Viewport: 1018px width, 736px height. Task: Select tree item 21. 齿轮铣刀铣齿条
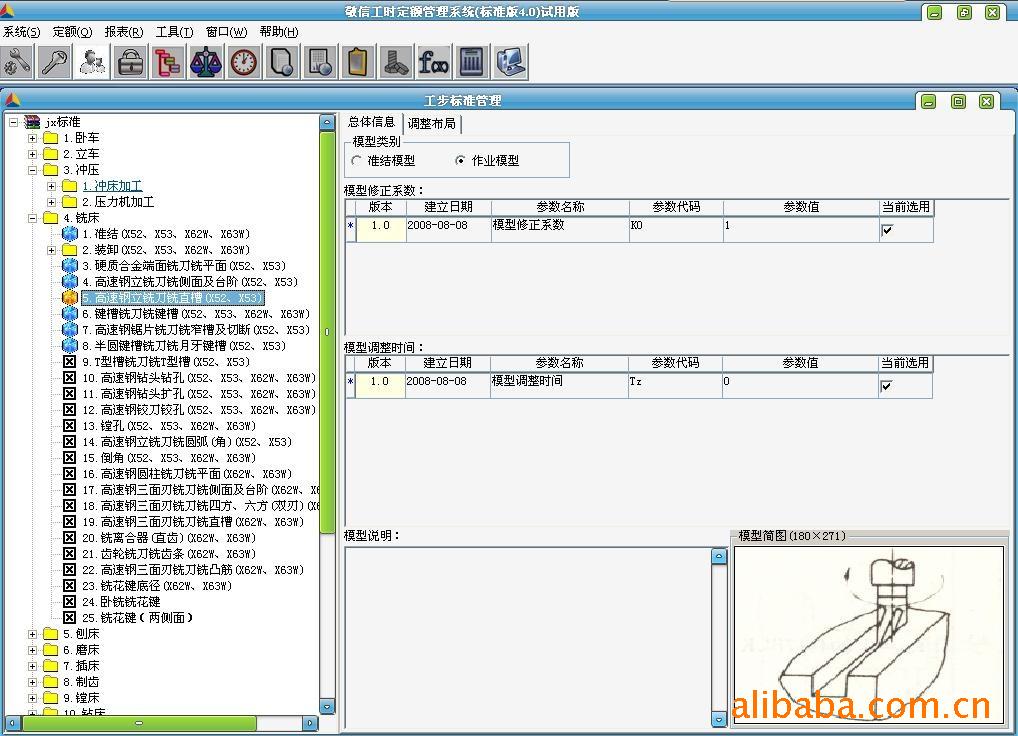click(x=169, y=554)
